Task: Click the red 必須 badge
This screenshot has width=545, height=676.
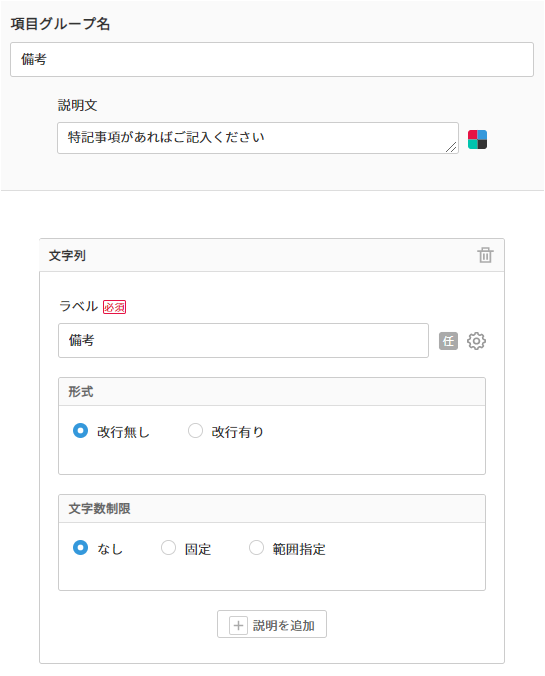Action: (114, 307)
